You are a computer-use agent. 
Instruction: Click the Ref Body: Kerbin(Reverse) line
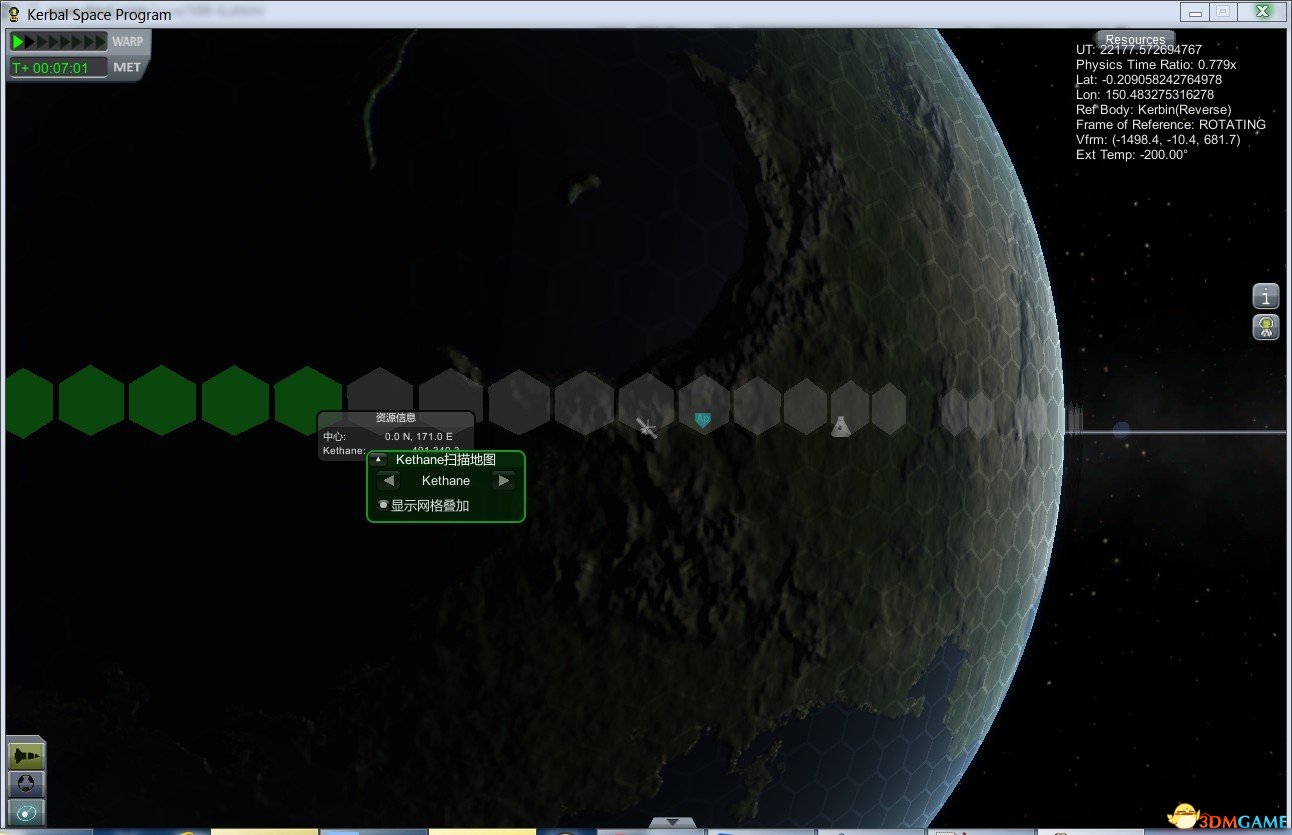click(1154, 110)
